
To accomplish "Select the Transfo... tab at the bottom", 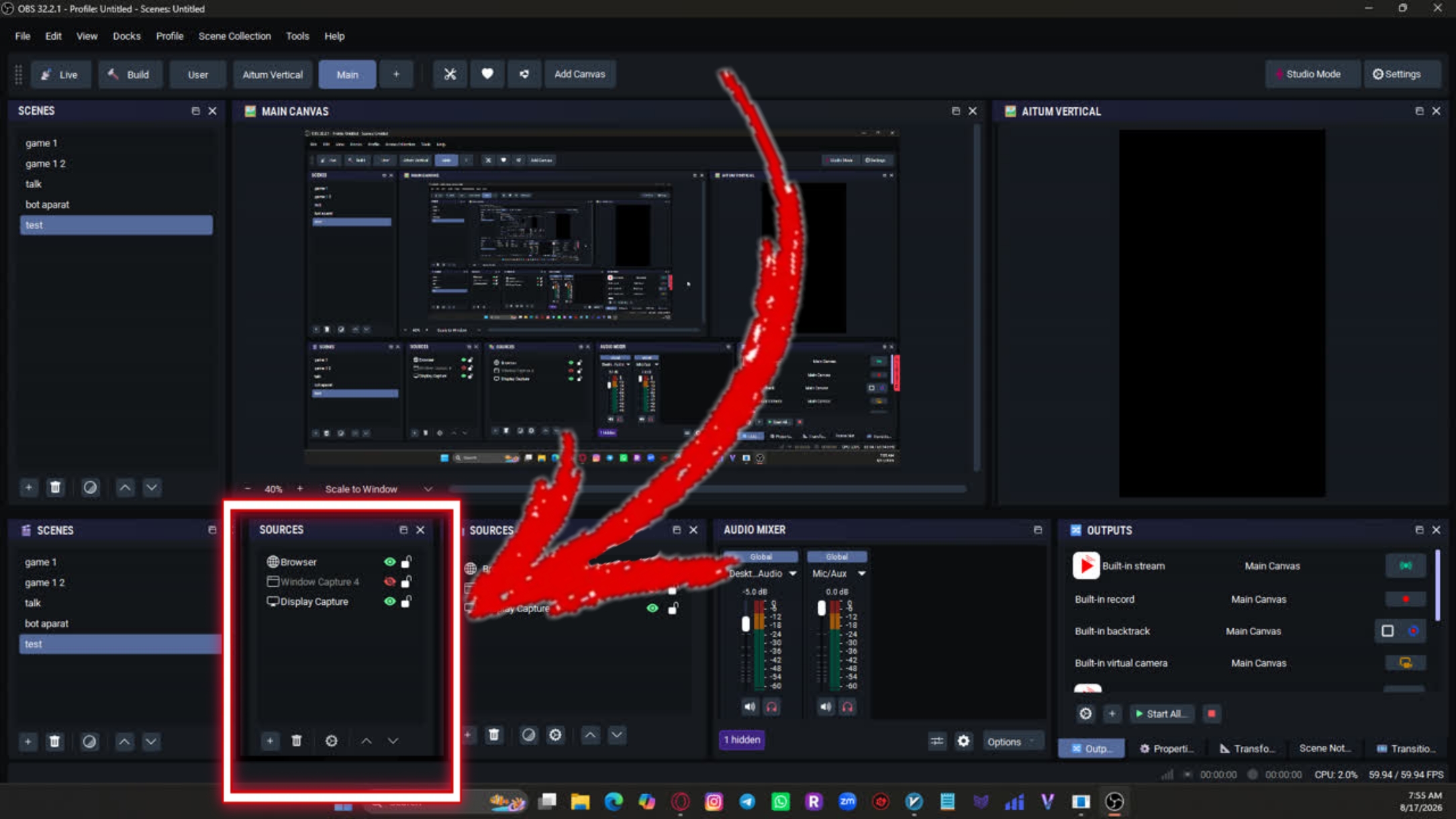I will 1248,749.
